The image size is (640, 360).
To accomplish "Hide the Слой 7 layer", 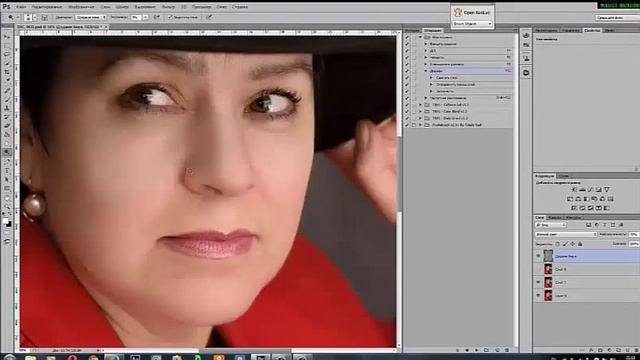I will point(538,282).
